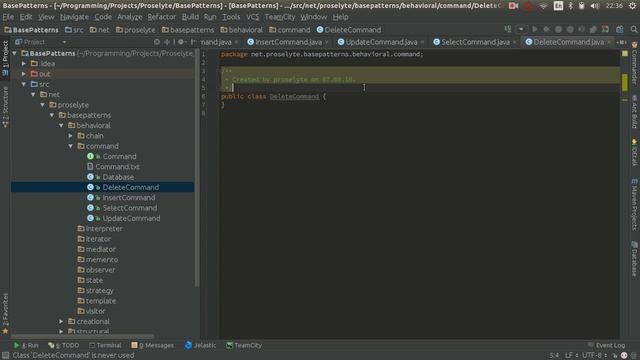Click the Debug bug icon in toolbar
This screenshot has width=640, height=360.
click(546, 29)
